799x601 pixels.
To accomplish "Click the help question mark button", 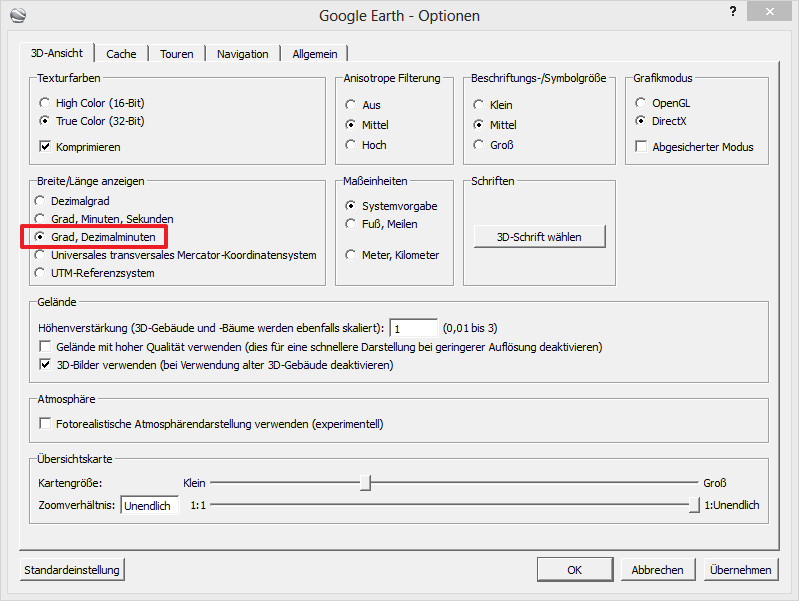I will tap(733, 11).
